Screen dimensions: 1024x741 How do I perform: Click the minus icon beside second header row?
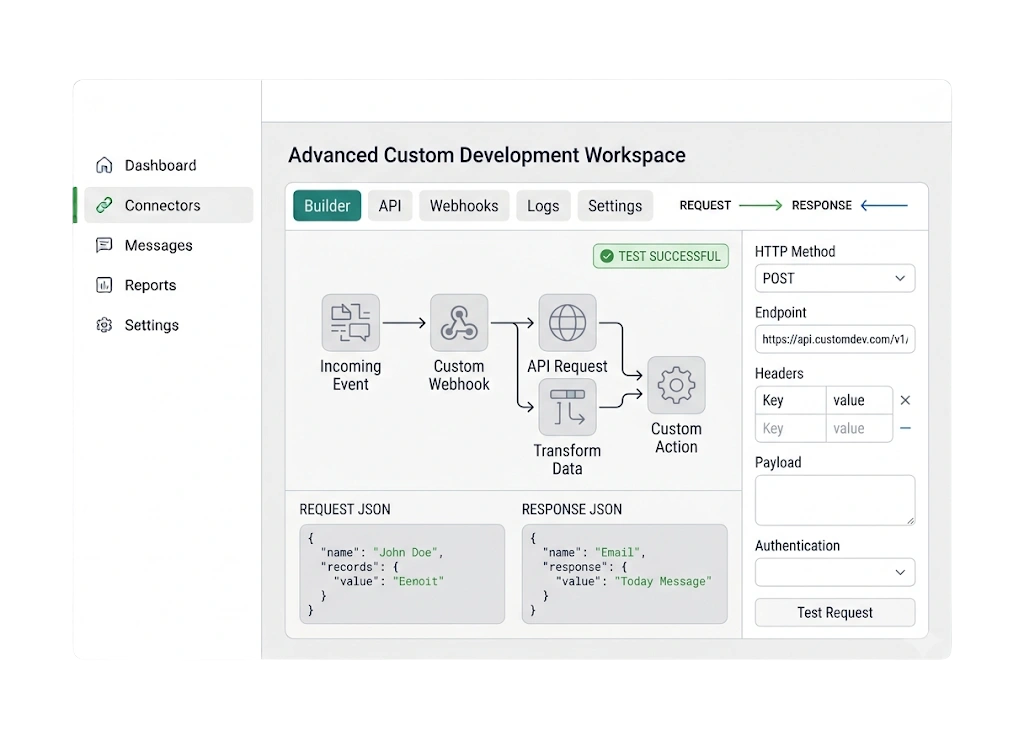[x=905, y=428]
